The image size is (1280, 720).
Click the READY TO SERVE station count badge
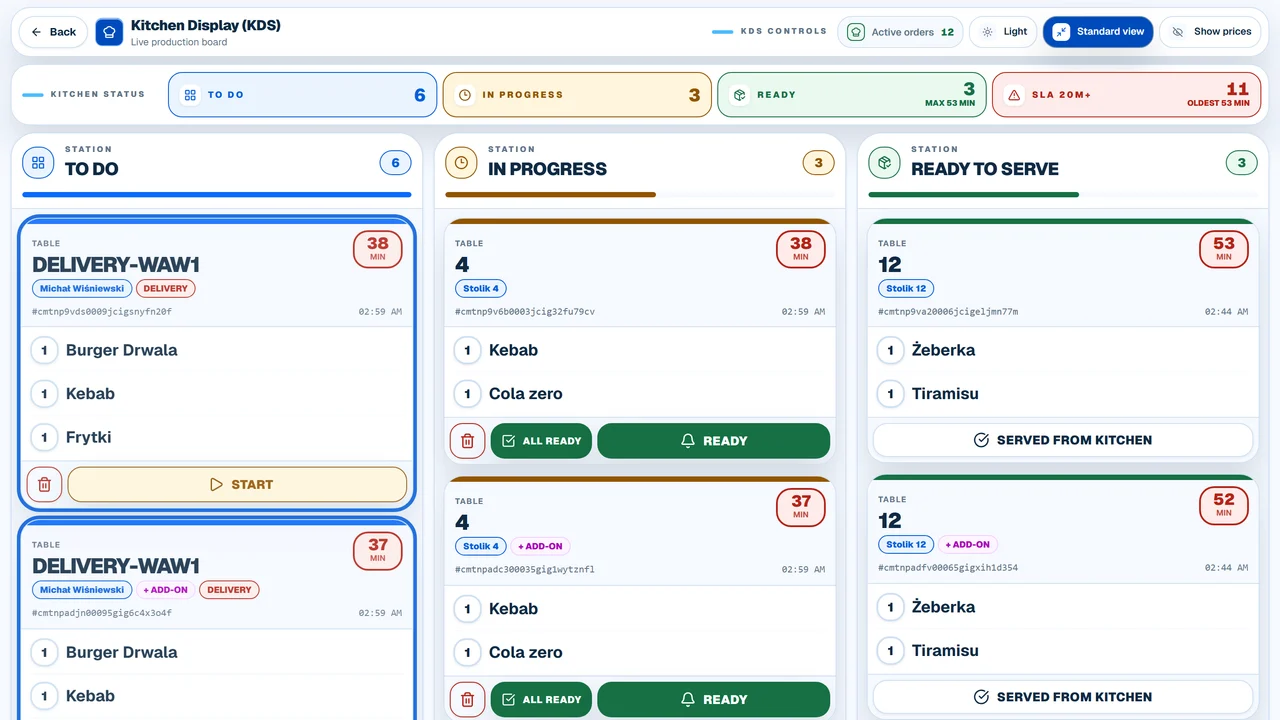coord(1242,163)
